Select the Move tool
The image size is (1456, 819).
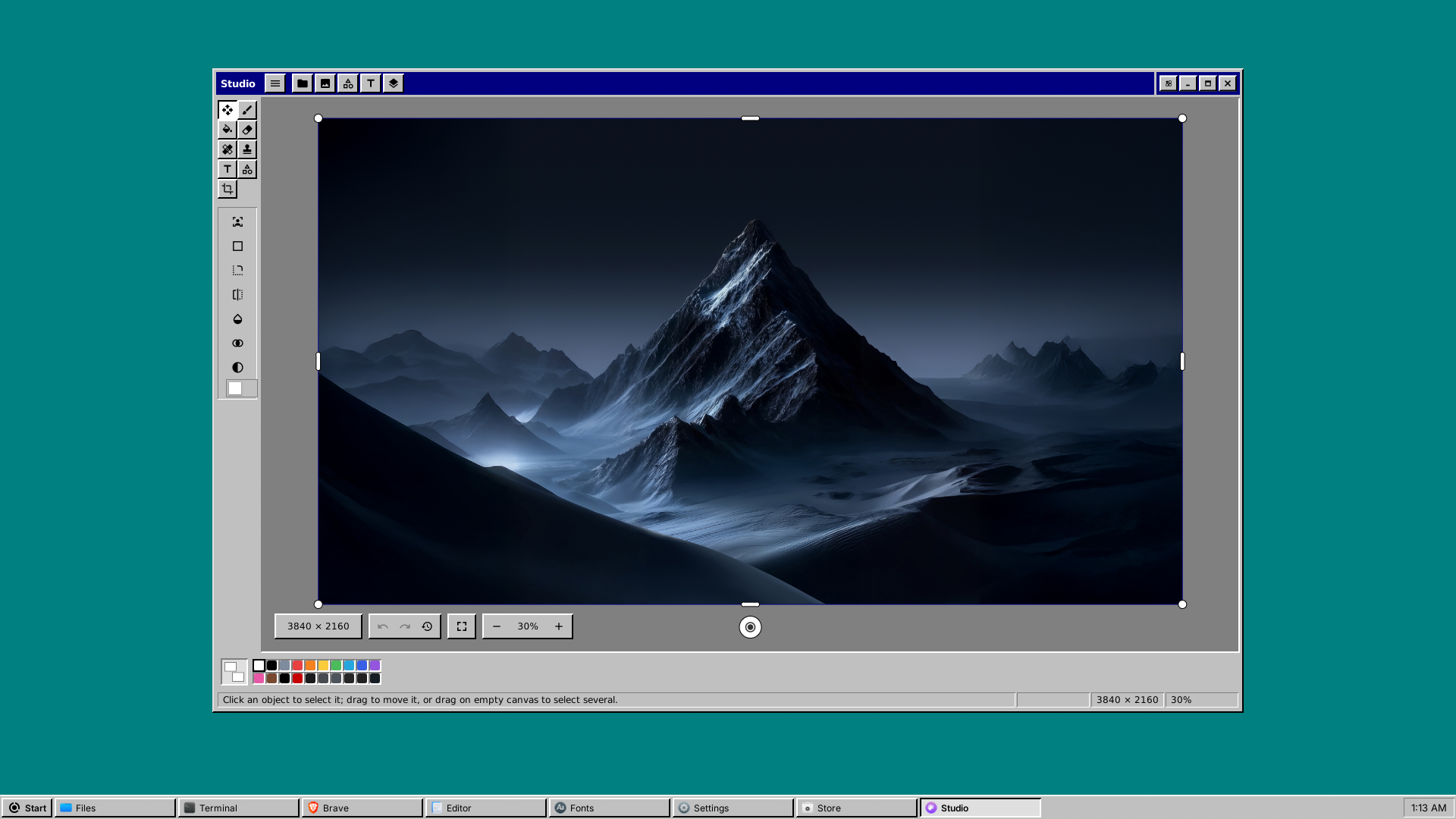[227, 110]
